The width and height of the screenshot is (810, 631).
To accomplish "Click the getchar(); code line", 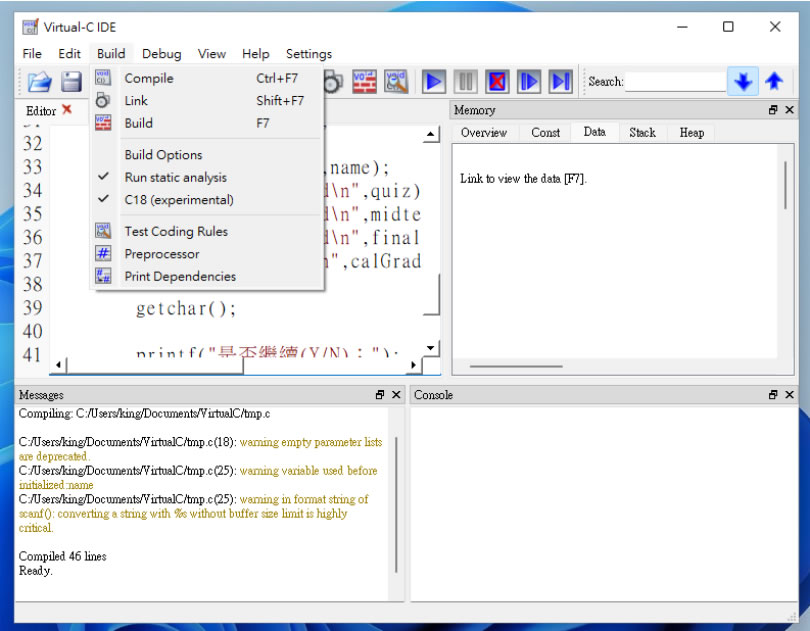I will click(x=185, y=309).
